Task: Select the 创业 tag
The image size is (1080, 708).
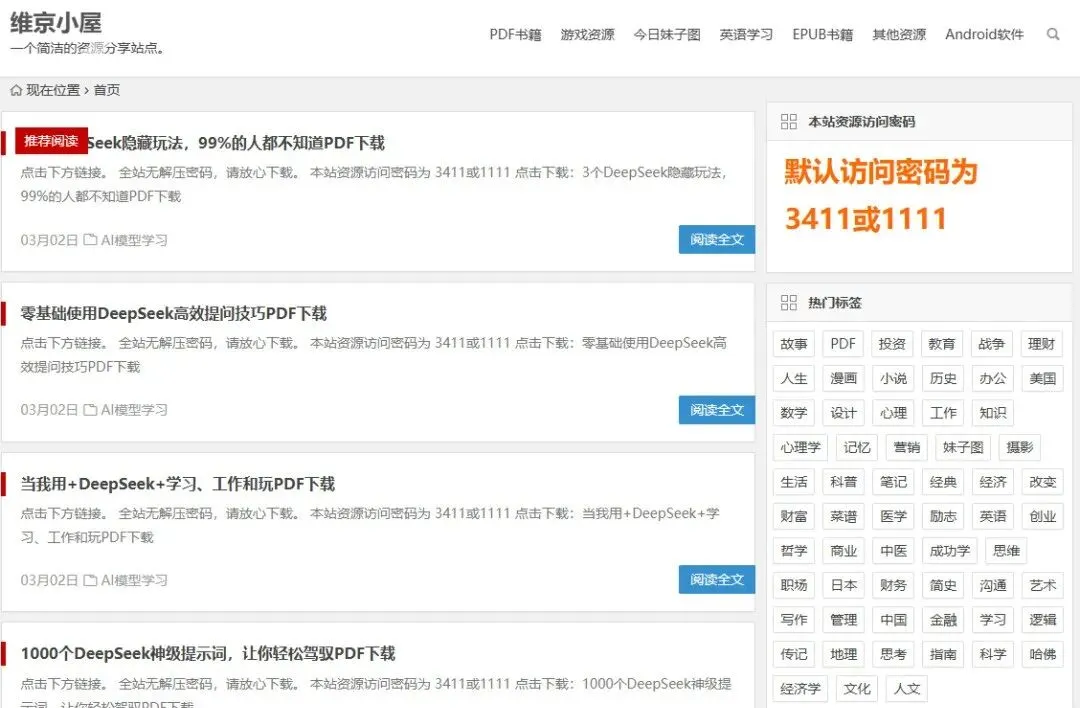Action: pos(1042,517)
